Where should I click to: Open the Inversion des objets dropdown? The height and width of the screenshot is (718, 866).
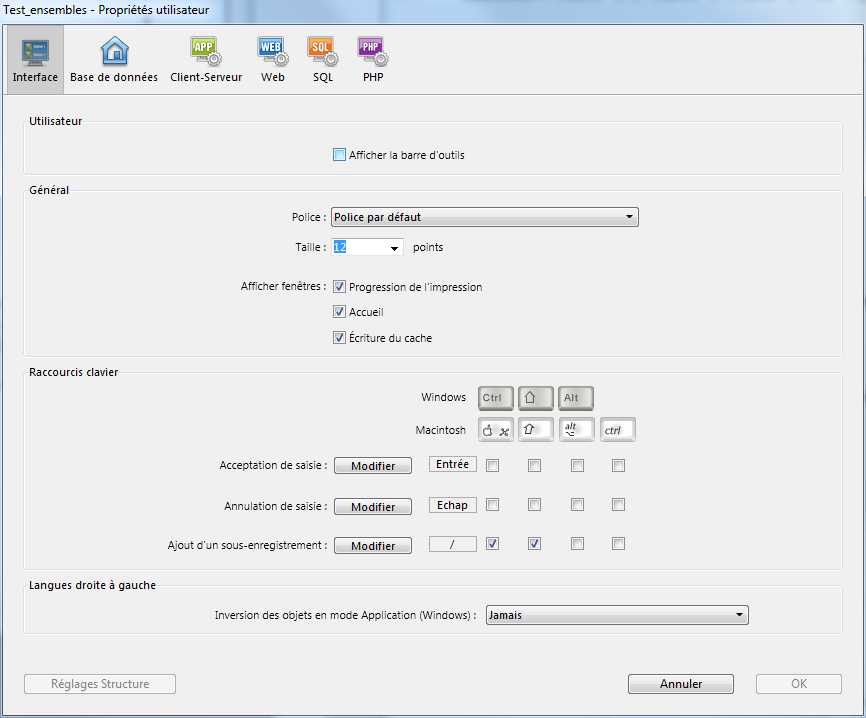pyautogui.click(x=616, y=616)
